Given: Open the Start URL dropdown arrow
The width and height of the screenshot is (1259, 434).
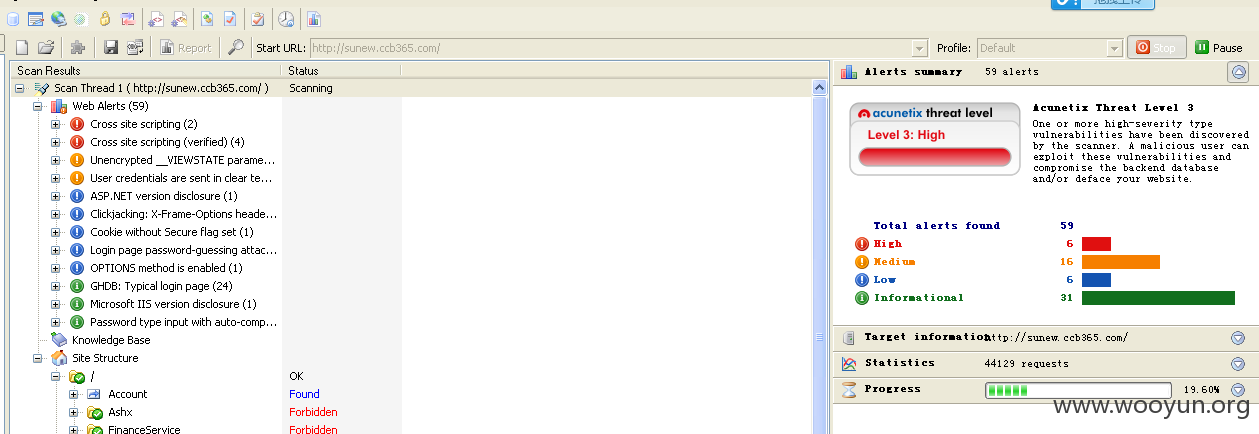Looking at the screenshot, I should click(919, 48).
